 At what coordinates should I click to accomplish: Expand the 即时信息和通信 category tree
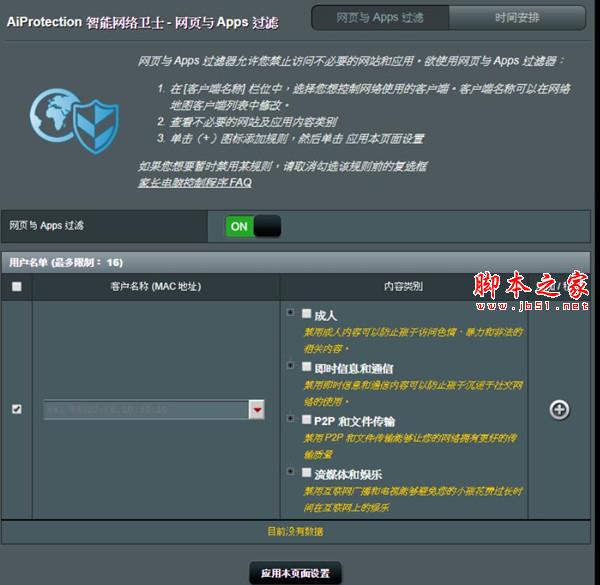[290, 365]
